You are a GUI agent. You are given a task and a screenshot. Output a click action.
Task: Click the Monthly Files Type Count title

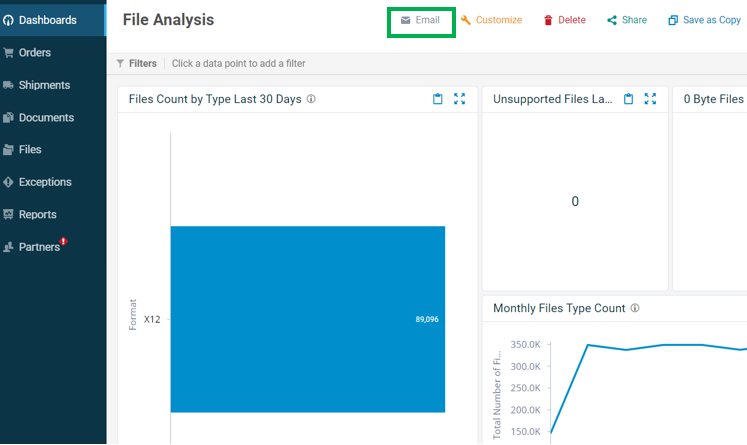pyautogui.click(x=559, y=308)
